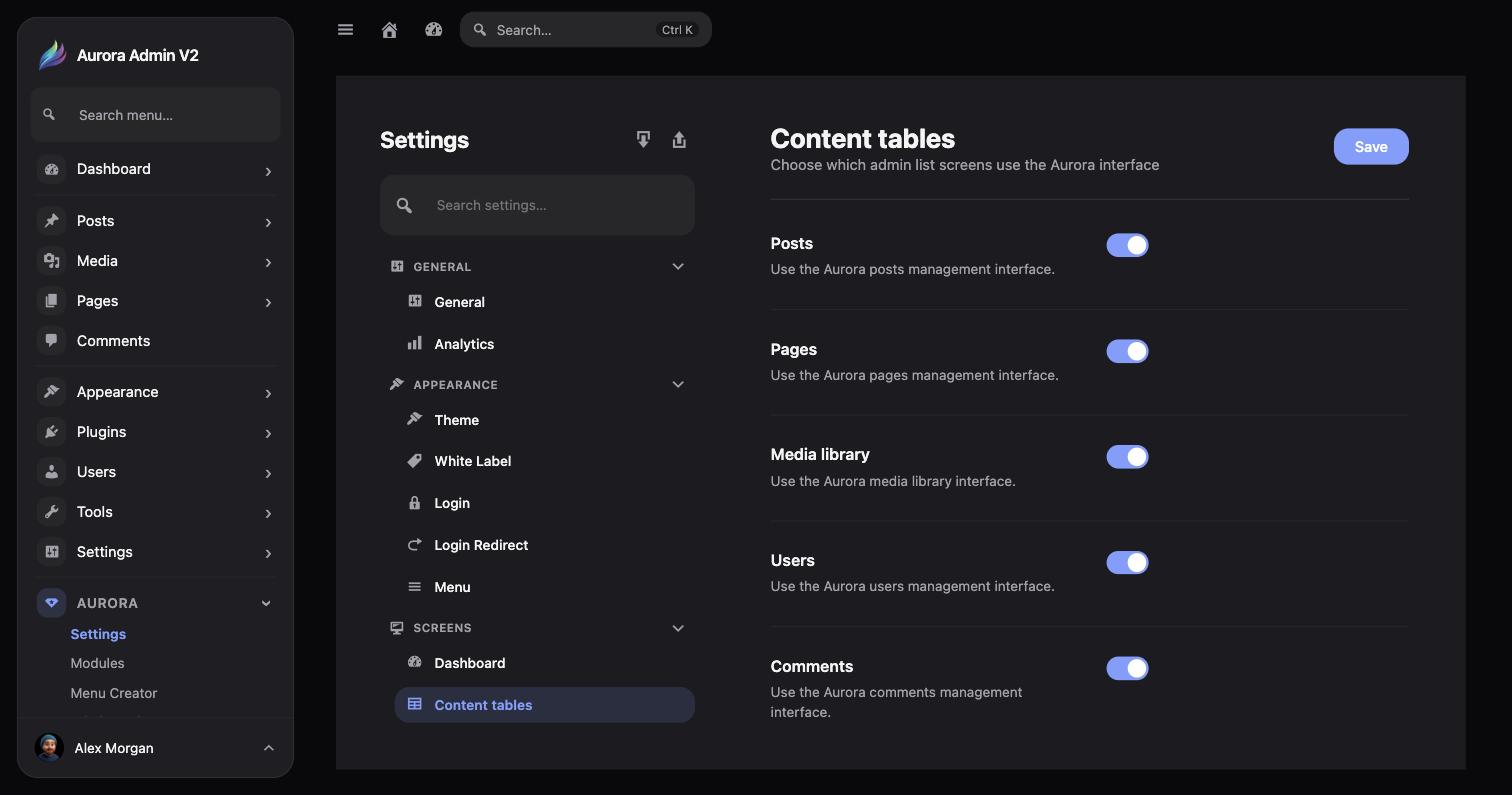
Task: Click the Login lock icon
Action: point(415,503)
